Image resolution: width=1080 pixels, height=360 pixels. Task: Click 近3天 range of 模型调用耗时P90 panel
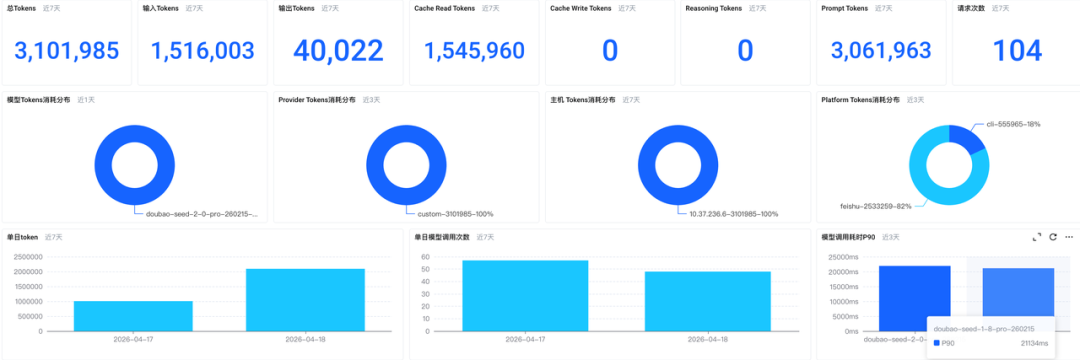pos(891,237)
